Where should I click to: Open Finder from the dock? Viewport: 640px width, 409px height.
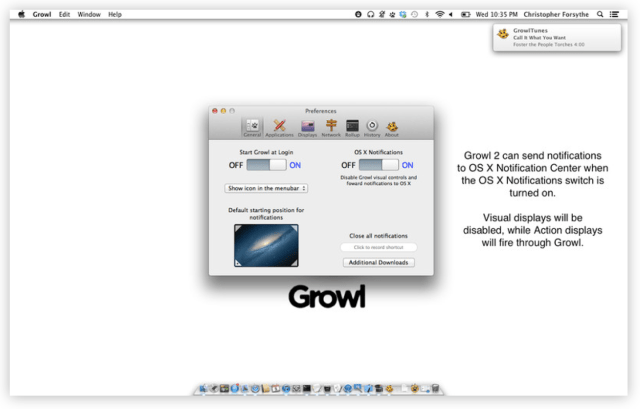click(204, 388)
